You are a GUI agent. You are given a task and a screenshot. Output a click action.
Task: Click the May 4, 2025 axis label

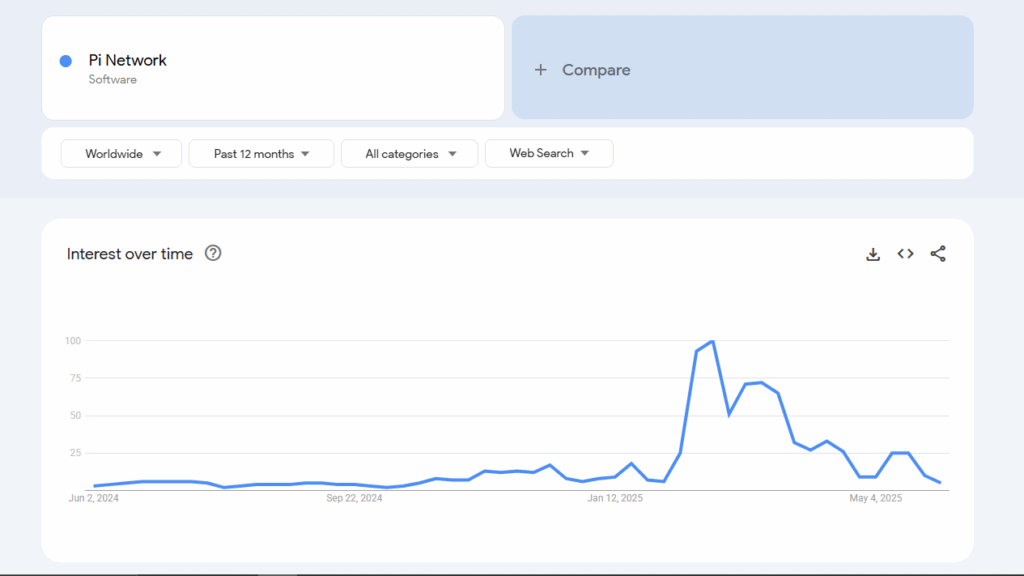[x=875, y=498]
